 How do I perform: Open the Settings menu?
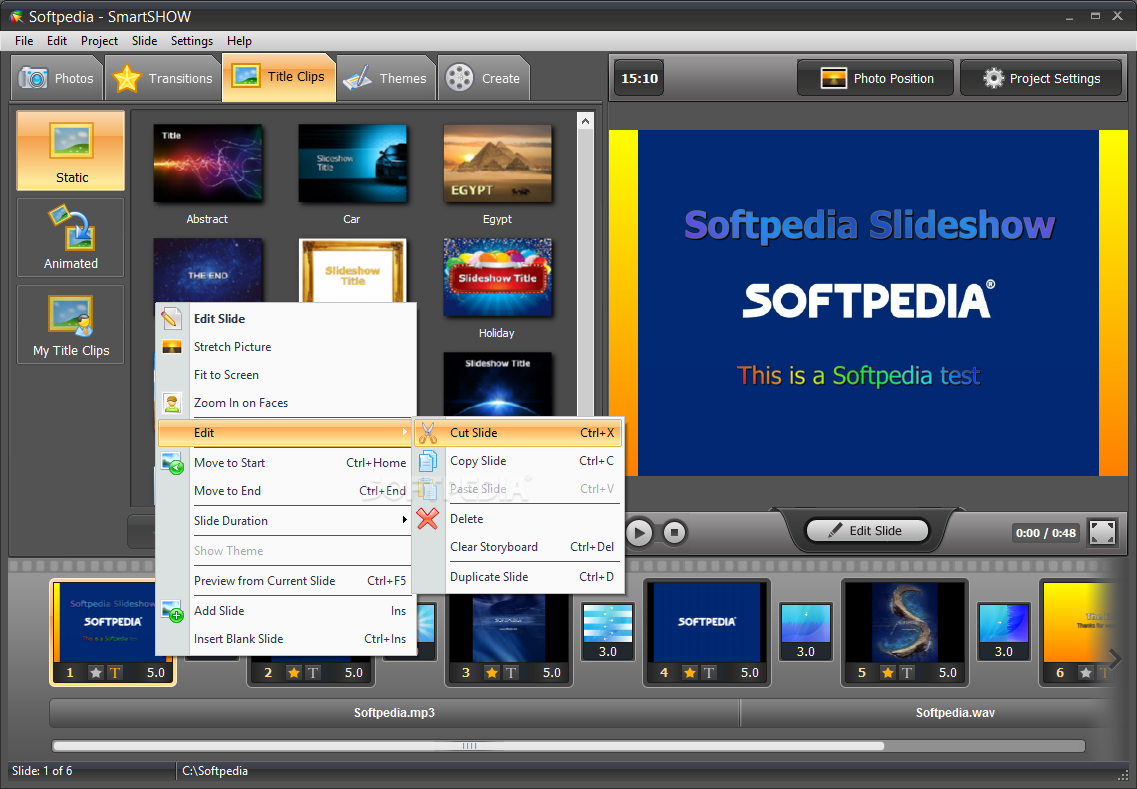[191, 41]
